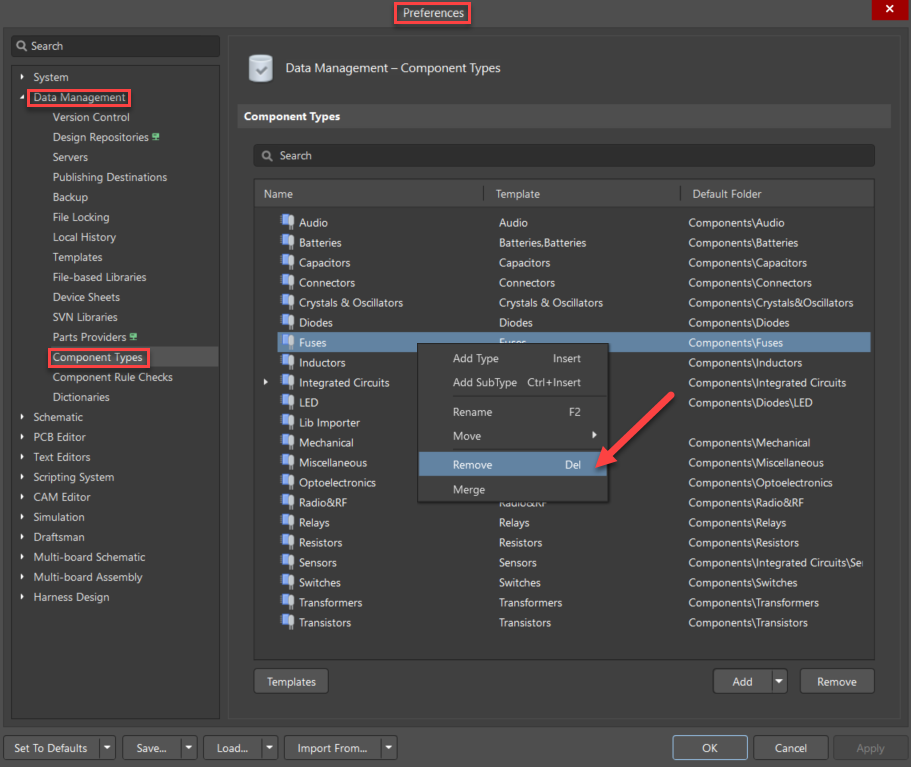
Task: Click the search magnifier in left panel
Action: (x=21, y=46)
